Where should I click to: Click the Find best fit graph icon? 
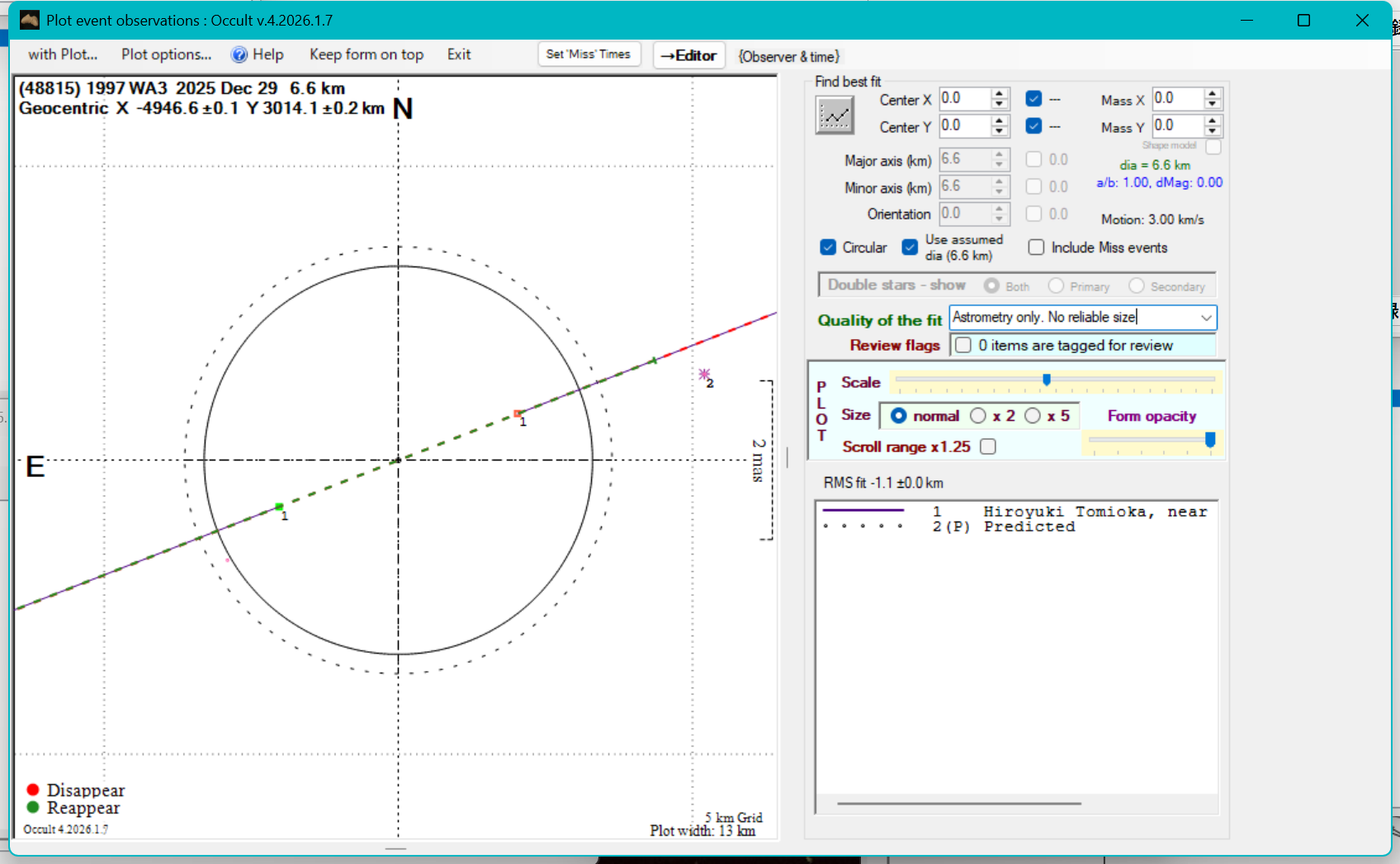point(835,116)
